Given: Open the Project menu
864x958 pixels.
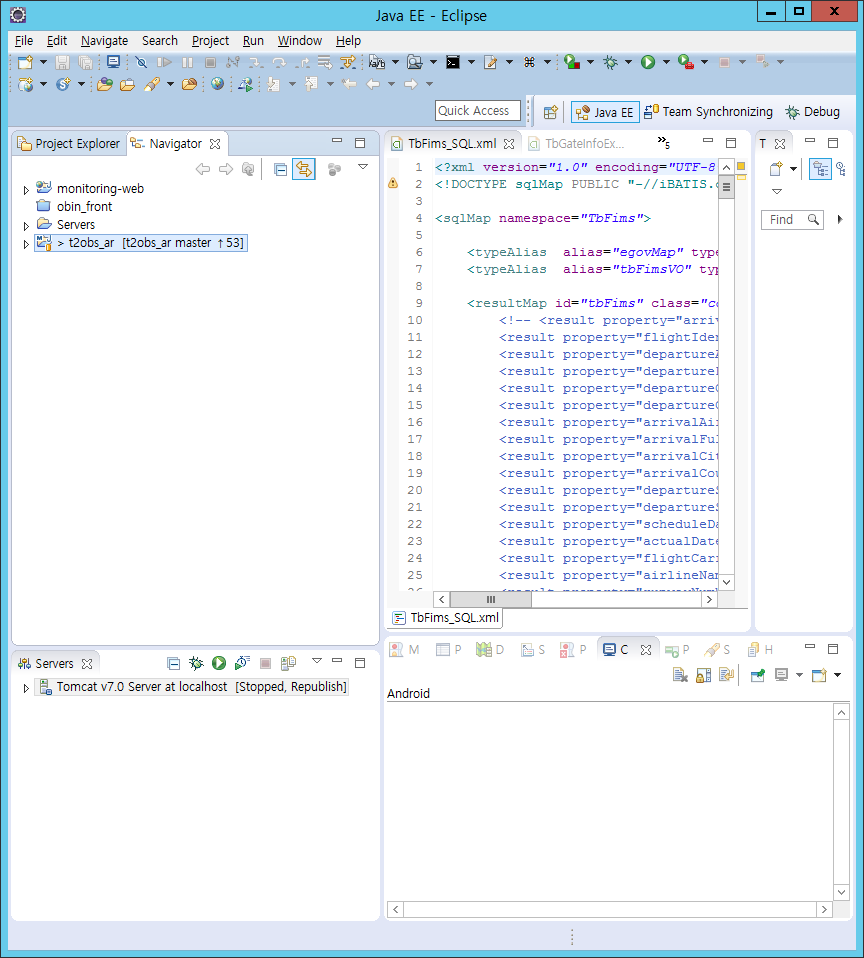Looking at the screenshot, I should (210, 40).
